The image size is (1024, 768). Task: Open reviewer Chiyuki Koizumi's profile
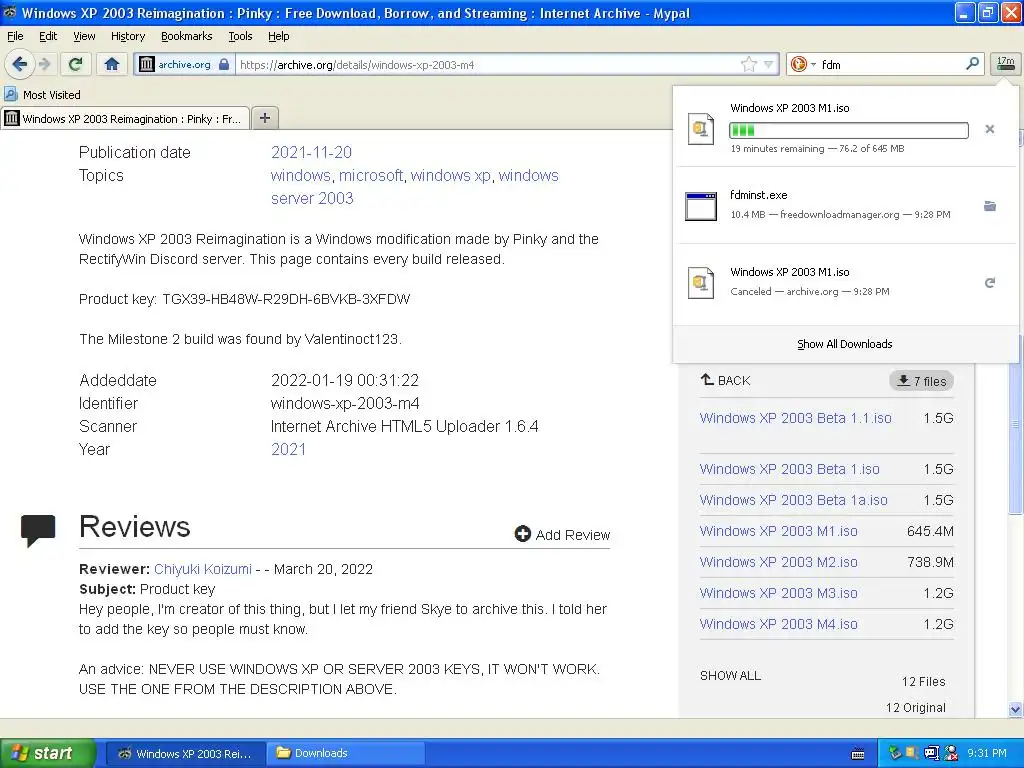(202, 569)
